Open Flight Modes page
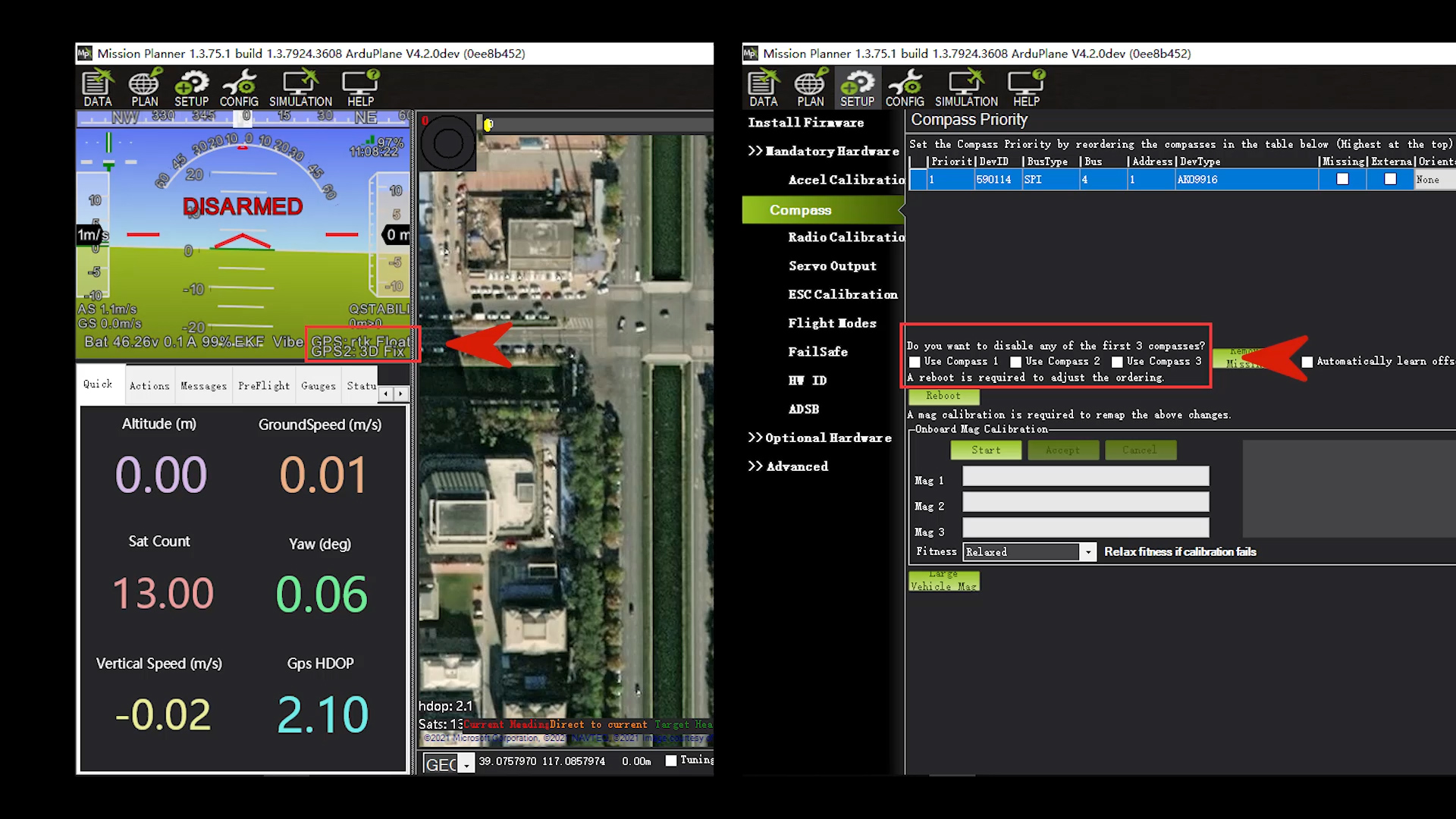Image resolution: width=1456 pixels, height=819 pixels. tap(832, 323)
